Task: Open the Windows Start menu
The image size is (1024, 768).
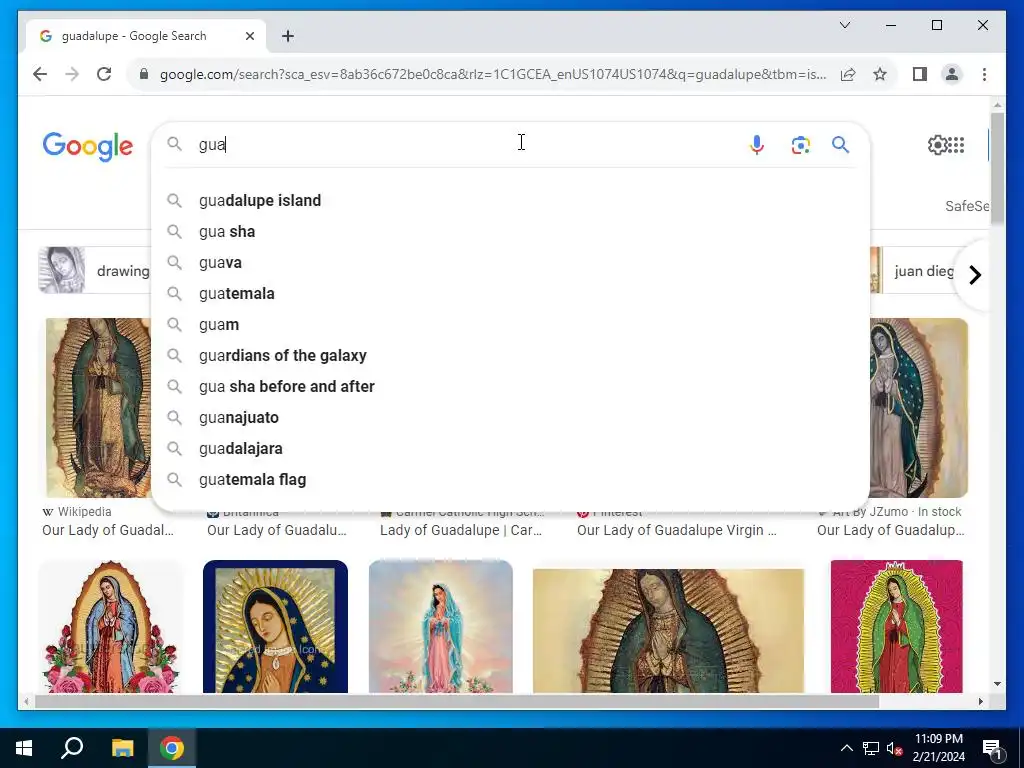Action: click(24, 748)
